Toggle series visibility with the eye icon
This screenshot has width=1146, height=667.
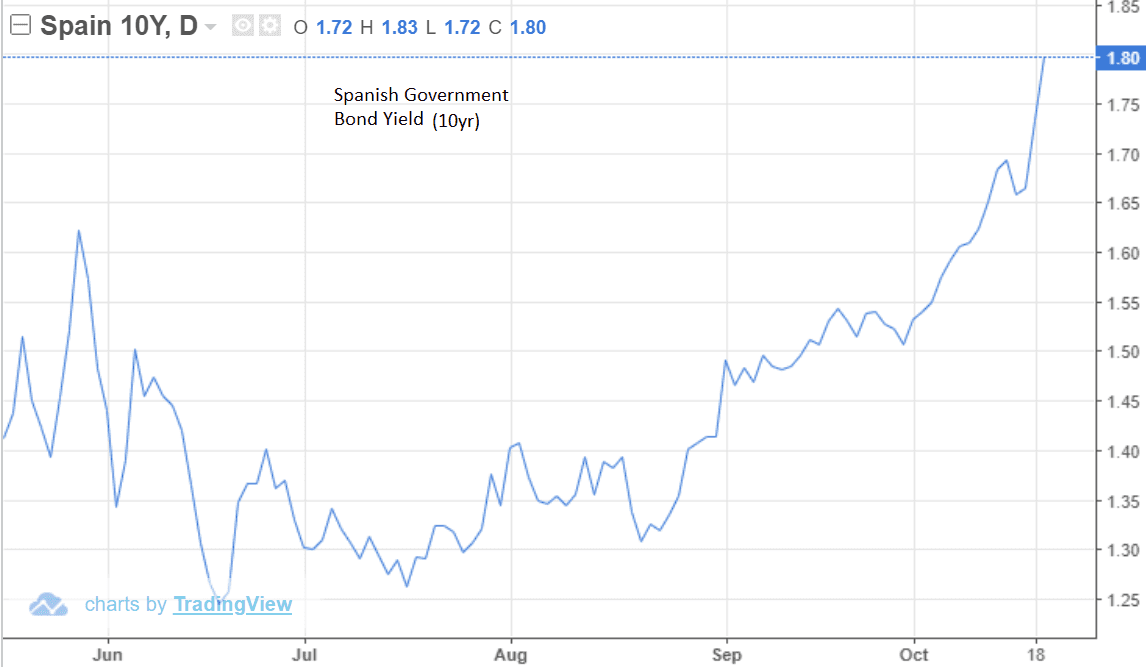(x=243, y=27)
